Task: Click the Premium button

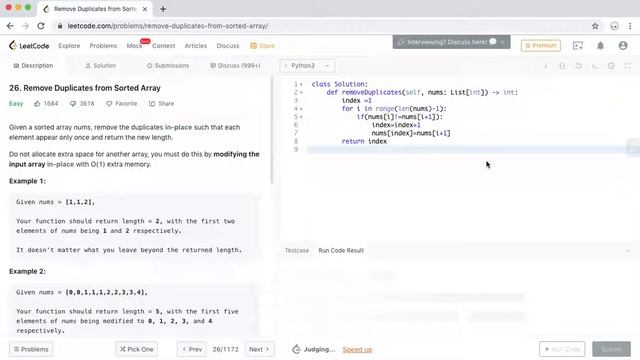Action: point(541,46)
